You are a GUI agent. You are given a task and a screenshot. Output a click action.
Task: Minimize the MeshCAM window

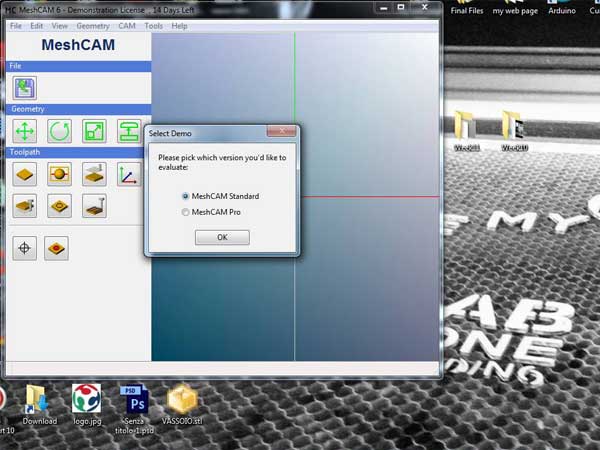pyautogui.click(x=384, y=7)
